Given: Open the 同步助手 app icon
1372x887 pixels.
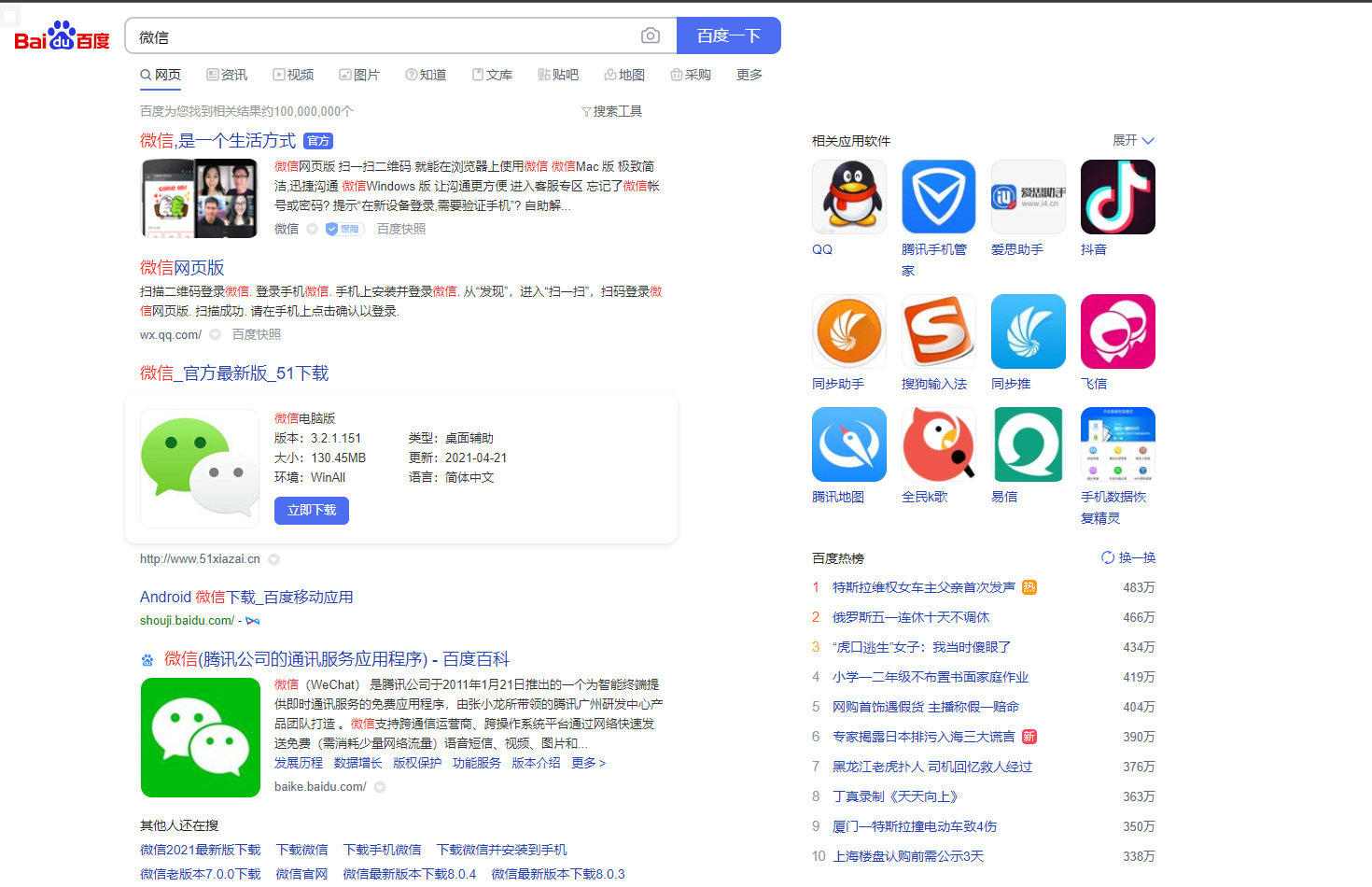Looking at the screenshot, I should [x=849, y=331].
